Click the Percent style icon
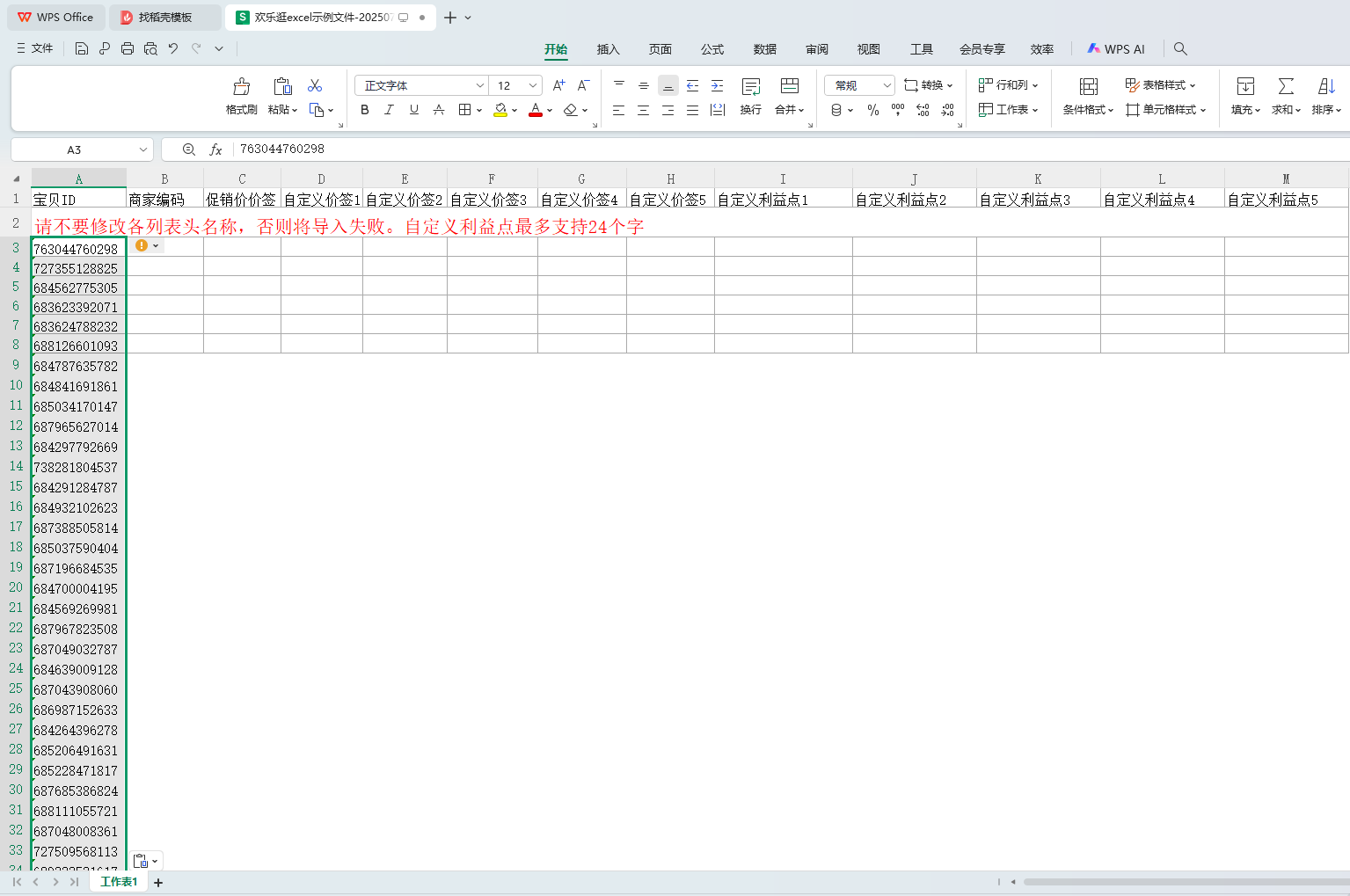This screenshot has height=896, width=1350. (872, 110)
